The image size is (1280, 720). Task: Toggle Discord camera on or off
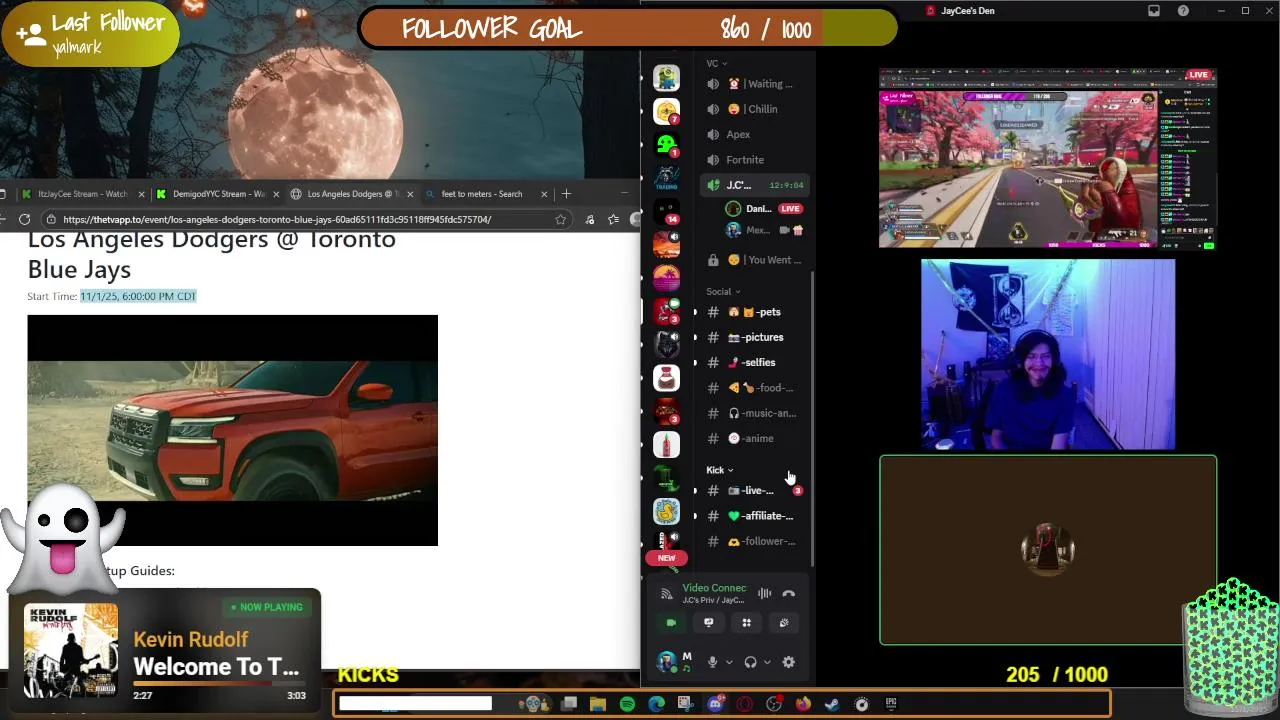click(x=671, y=622)
